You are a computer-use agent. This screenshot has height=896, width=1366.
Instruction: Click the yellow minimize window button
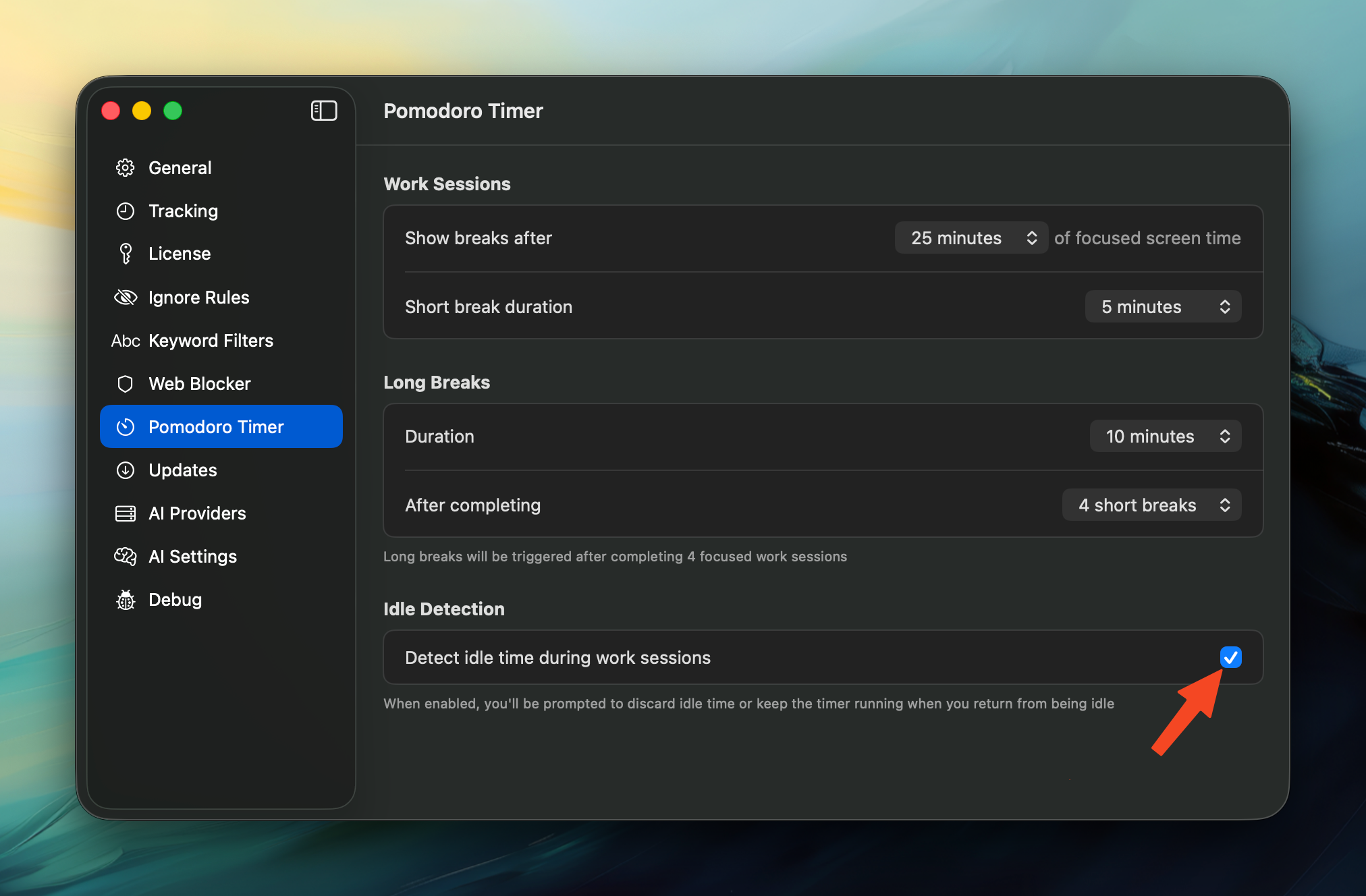pyautogui.click(x=142, y=111)
